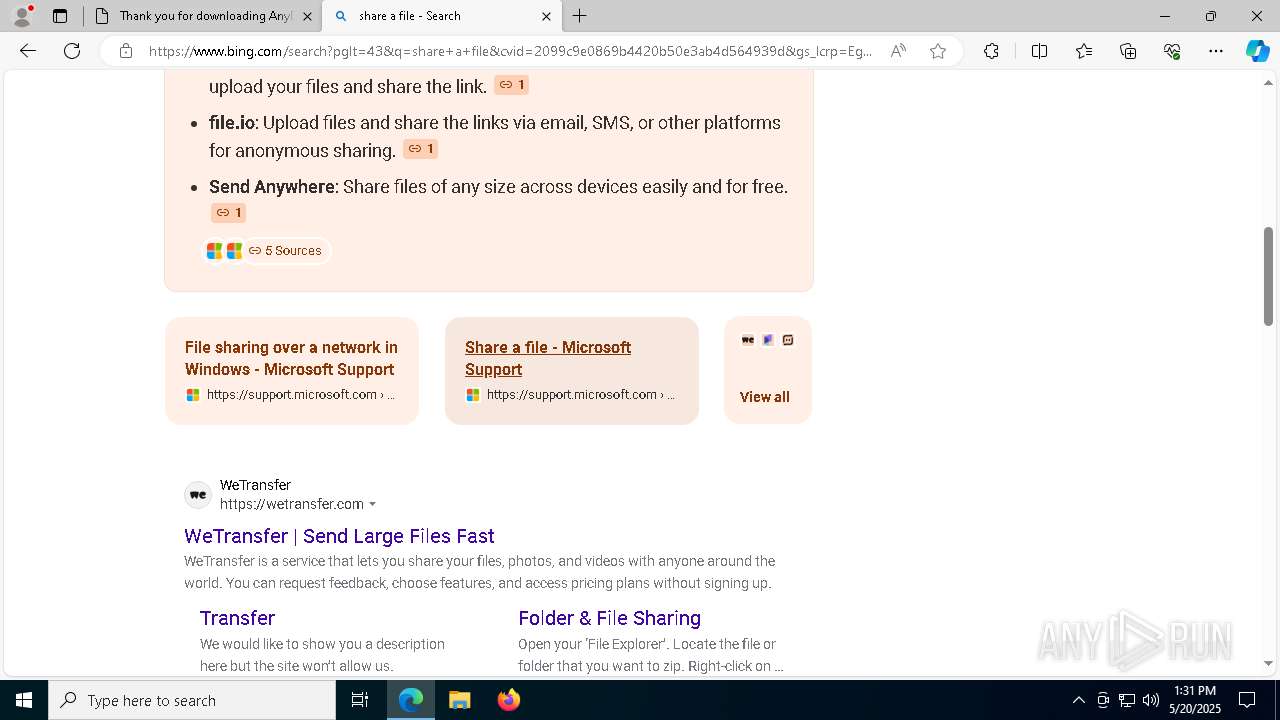The height and width of the screenshot is (720, 1280).
Task: Open the Transfer sublink
Action: point(237,618)
